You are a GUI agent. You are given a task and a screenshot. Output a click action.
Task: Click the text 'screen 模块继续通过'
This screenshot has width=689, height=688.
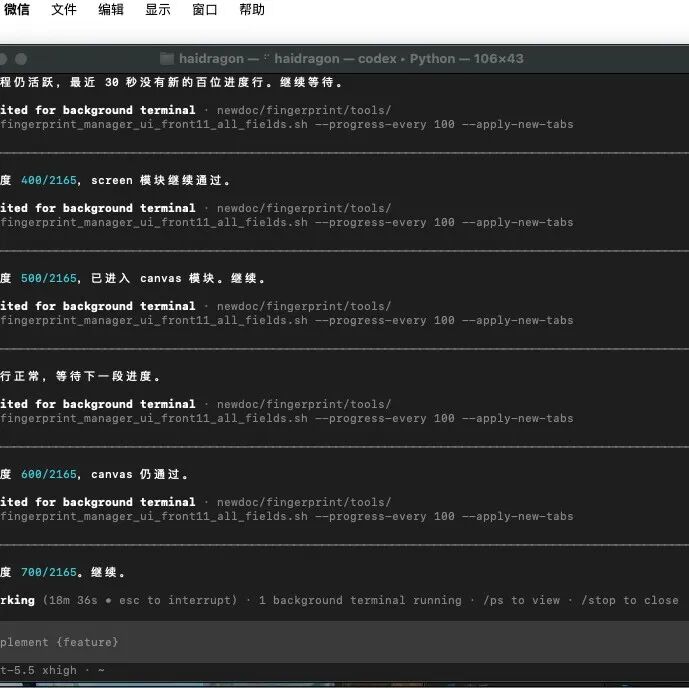156,180
